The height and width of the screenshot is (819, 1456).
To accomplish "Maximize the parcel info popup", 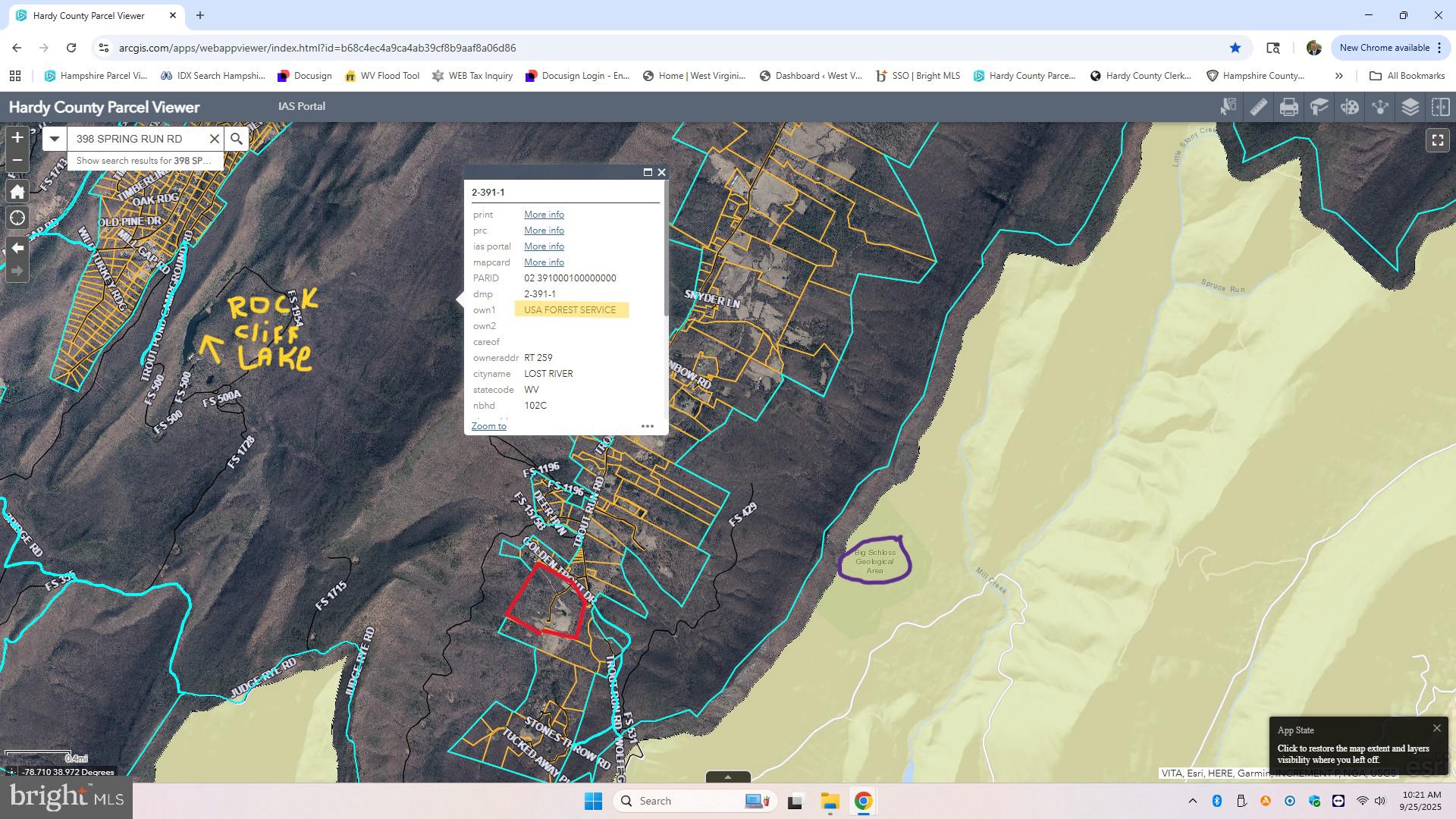I will [x=648, y=172].
